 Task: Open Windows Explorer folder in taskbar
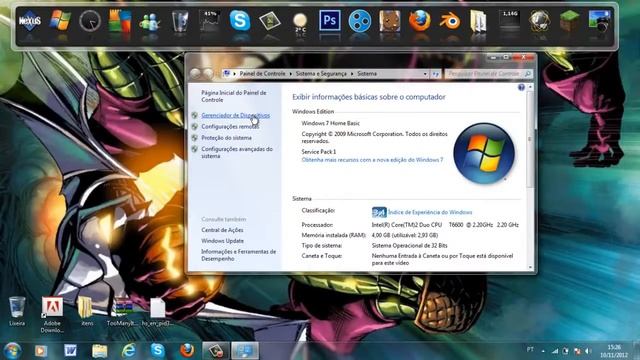point(99,351)
